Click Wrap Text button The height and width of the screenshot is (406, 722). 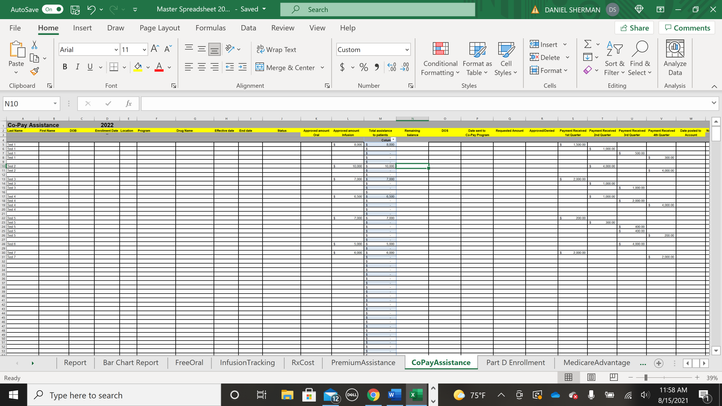276,49
